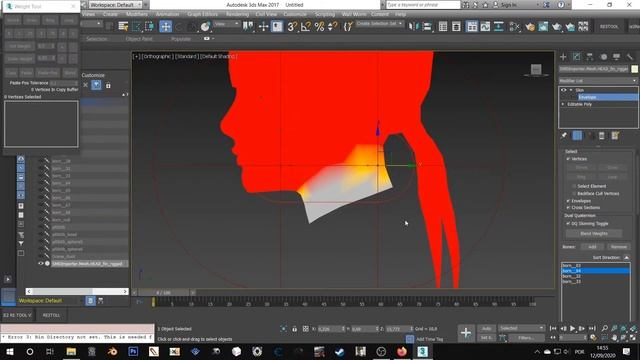Viewport: 640px width, 360px height.
Task: Activate Select and Place tool
Action: 205,27
